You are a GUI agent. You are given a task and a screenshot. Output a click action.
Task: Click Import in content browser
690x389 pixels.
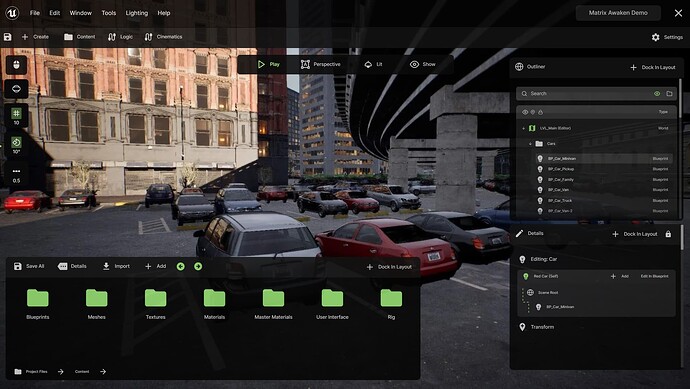116,266
